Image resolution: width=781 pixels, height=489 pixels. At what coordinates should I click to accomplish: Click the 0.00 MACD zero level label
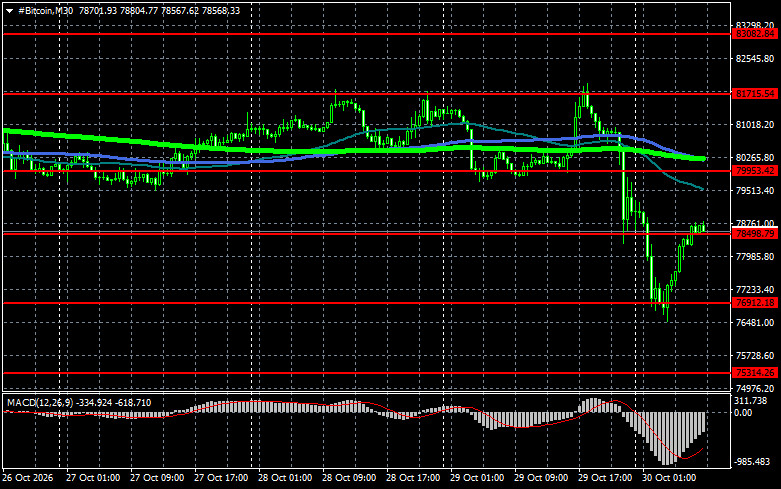tap(743, 413)
